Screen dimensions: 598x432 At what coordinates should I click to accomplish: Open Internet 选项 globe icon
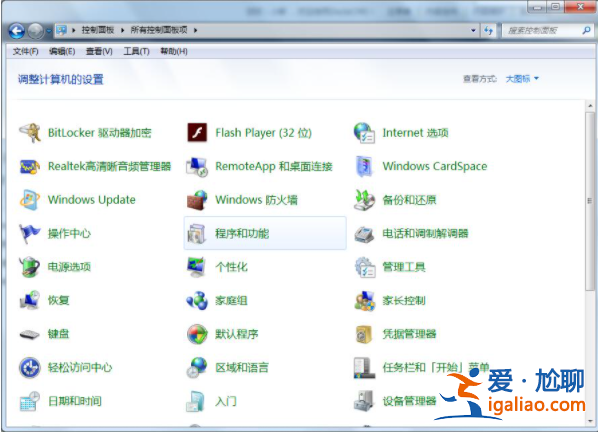364,133
